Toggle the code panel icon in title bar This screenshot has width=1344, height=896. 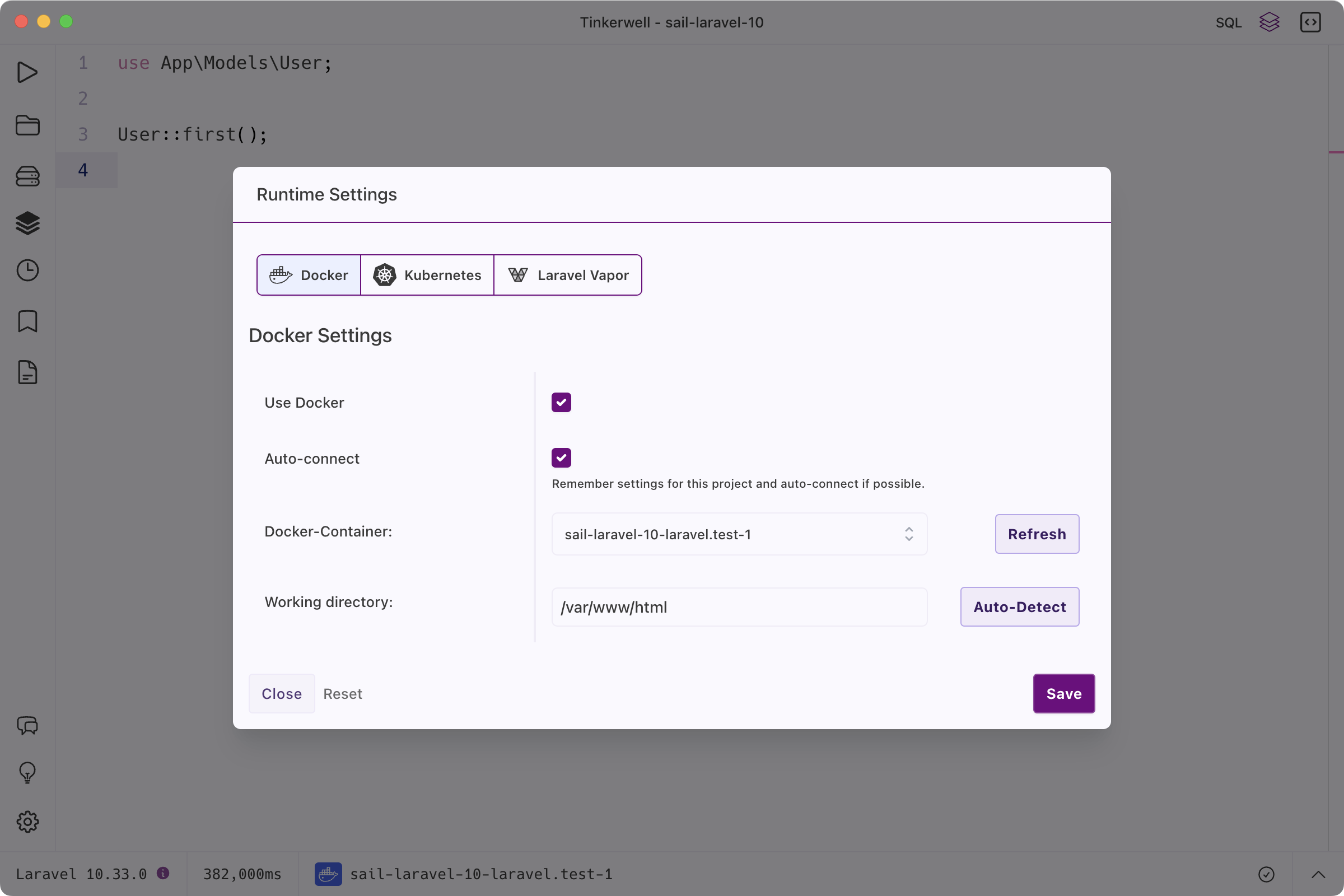[1310, 22]
